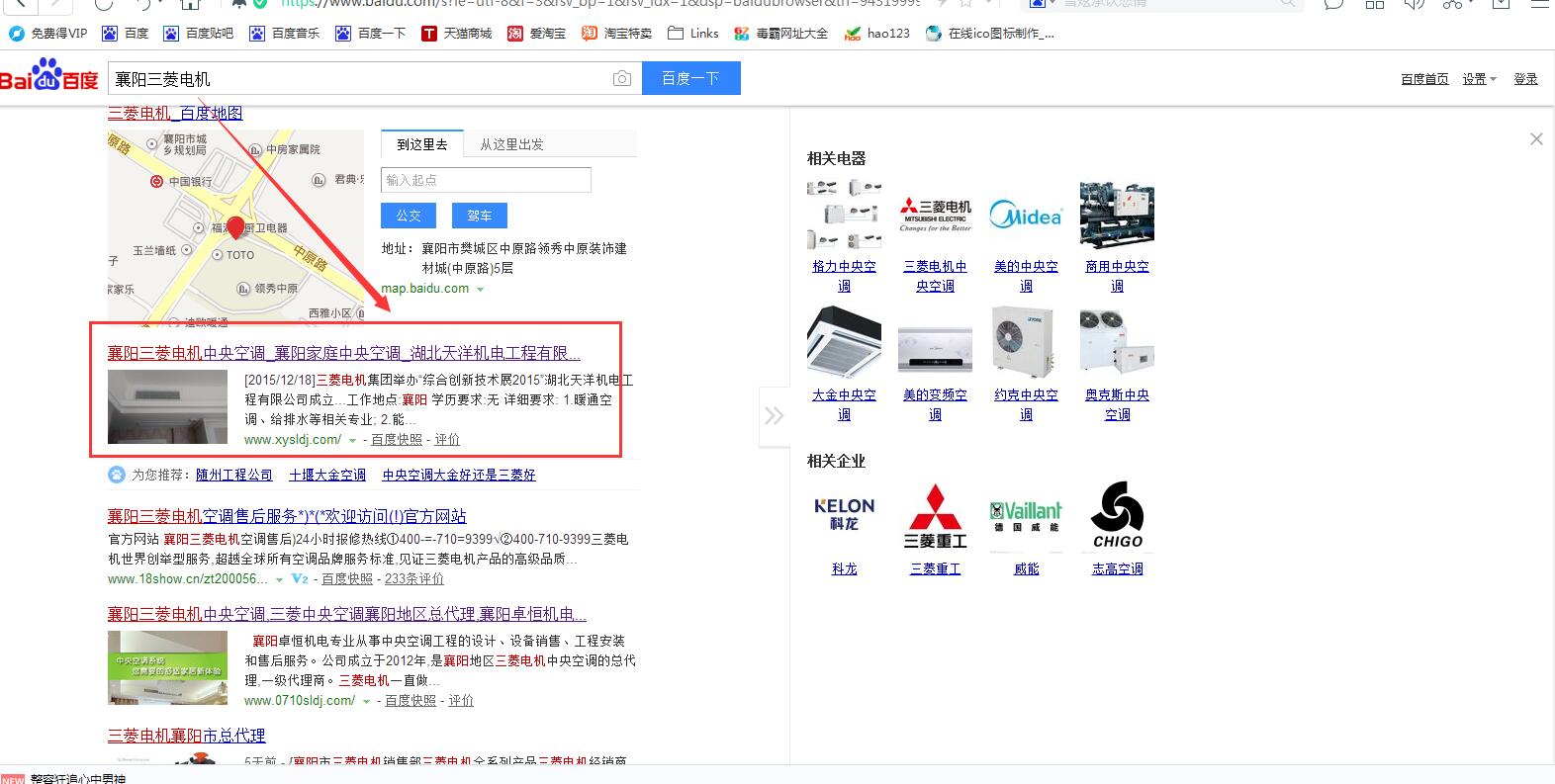Viewport: 1555px width, 784px height.
Task: Click the 233条评价 link
Action: (x=413, y=579)
